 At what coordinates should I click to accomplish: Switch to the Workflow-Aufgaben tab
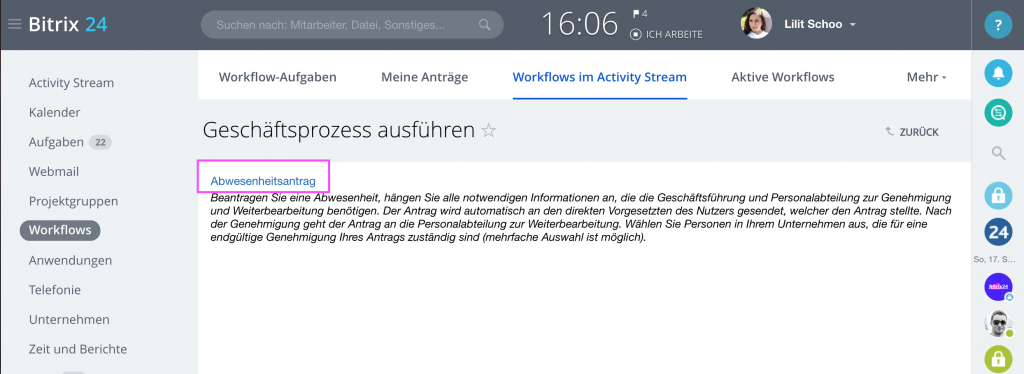(x=278, y=77)
